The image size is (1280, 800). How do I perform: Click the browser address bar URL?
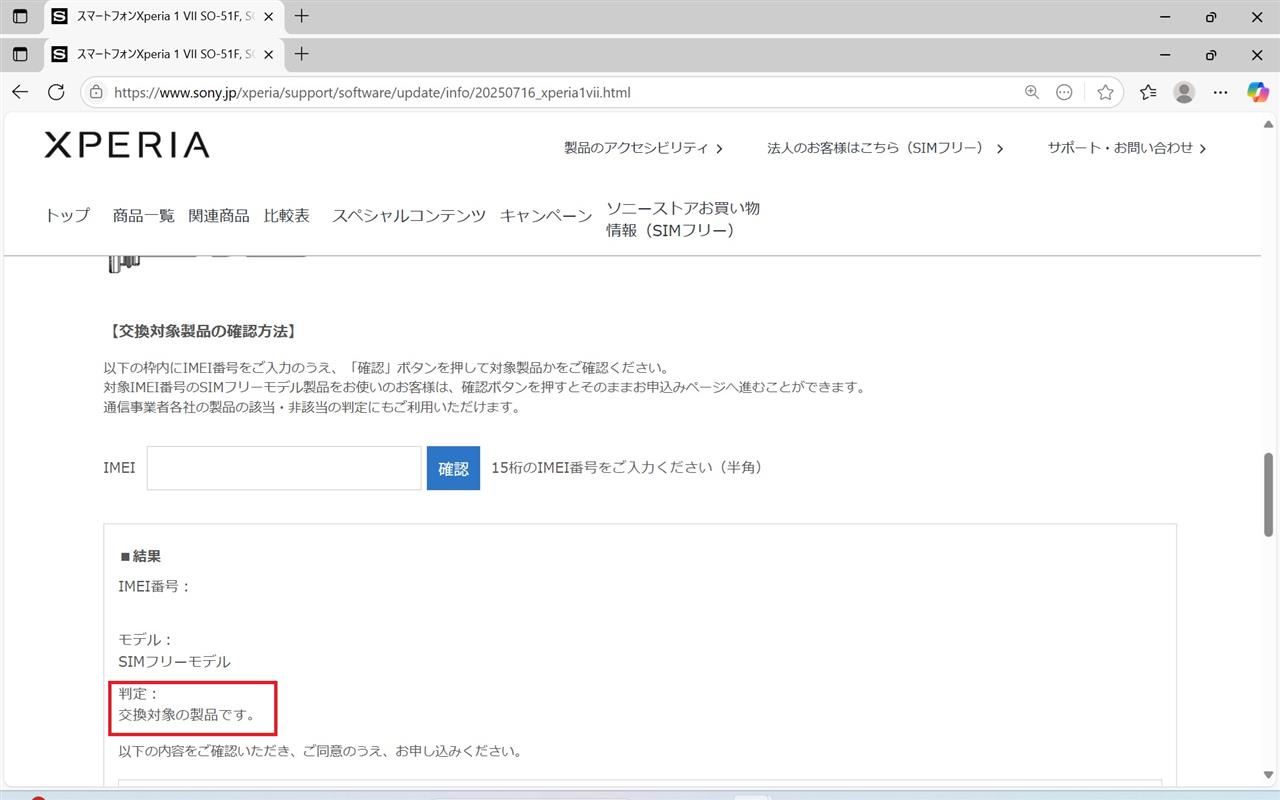[x=372, y=92]
